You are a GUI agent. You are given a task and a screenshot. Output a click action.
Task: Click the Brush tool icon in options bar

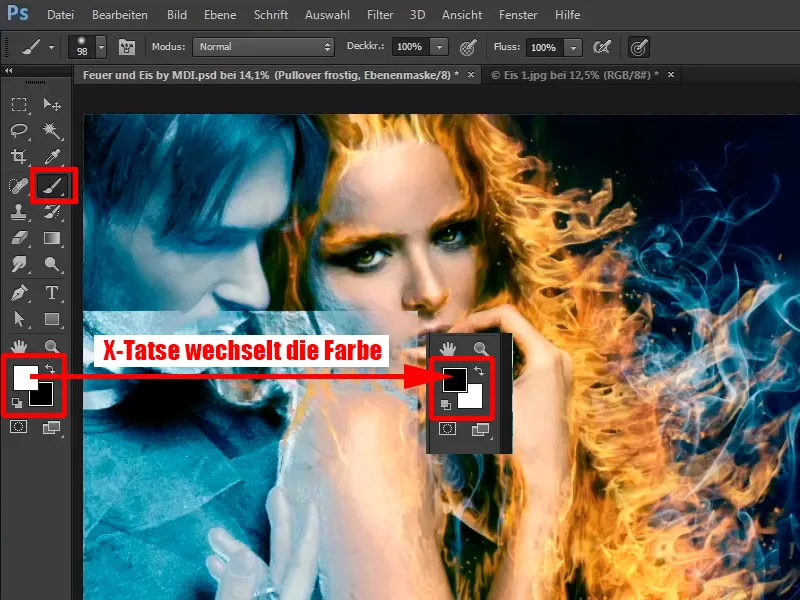pos(32,47)
